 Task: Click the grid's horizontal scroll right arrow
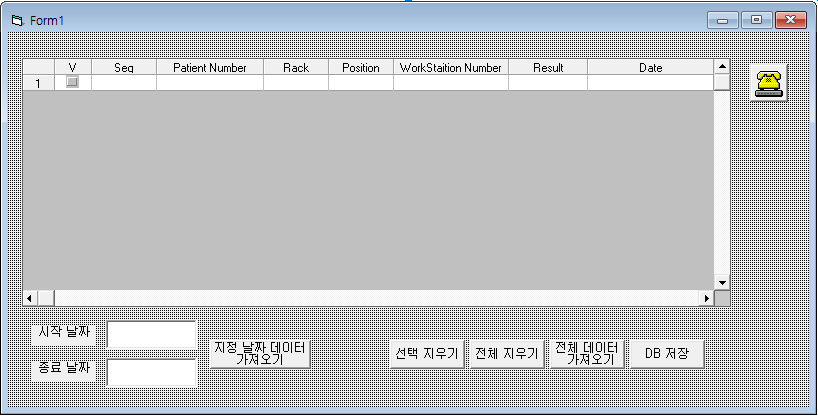coord(706,298)
